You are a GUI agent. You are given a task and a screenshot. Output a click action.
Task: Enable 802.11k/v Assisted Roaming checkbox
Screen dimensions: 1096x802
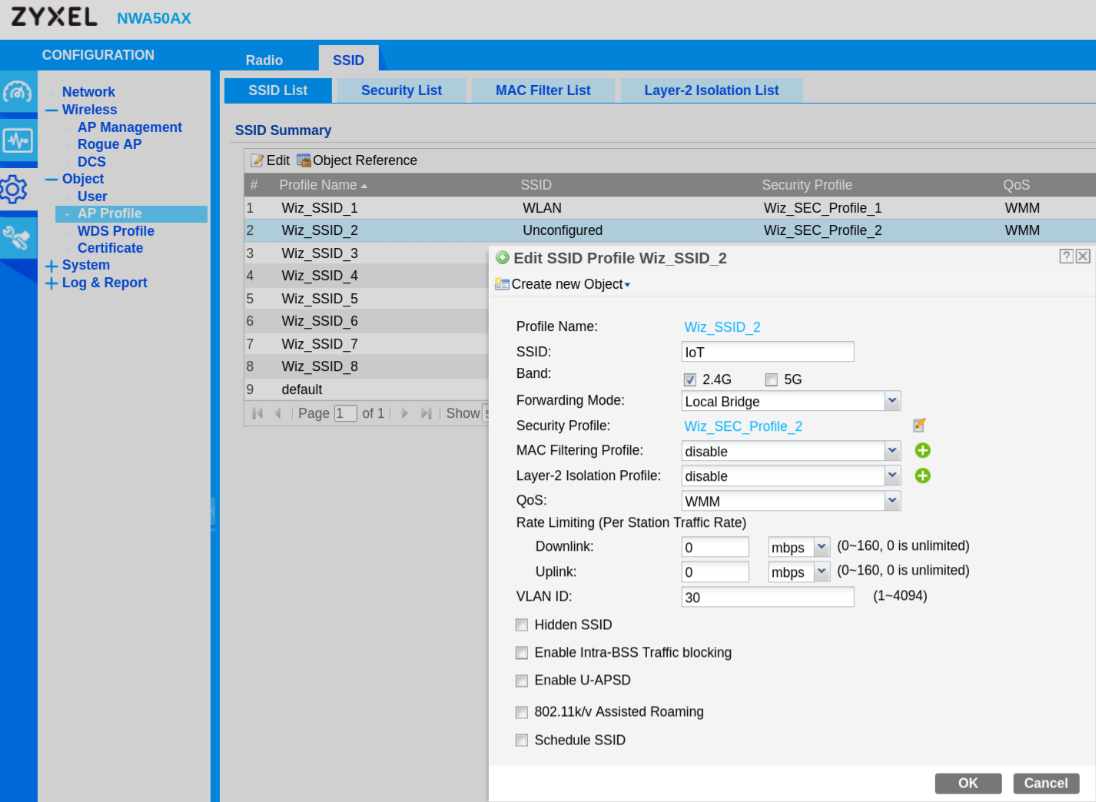pyautogui.click(x=521, y=712)
